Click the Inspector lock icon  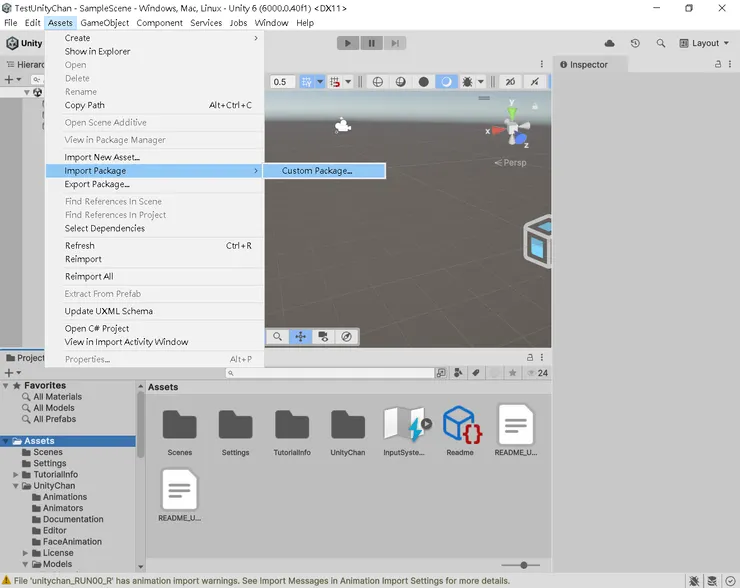point(718,64)
